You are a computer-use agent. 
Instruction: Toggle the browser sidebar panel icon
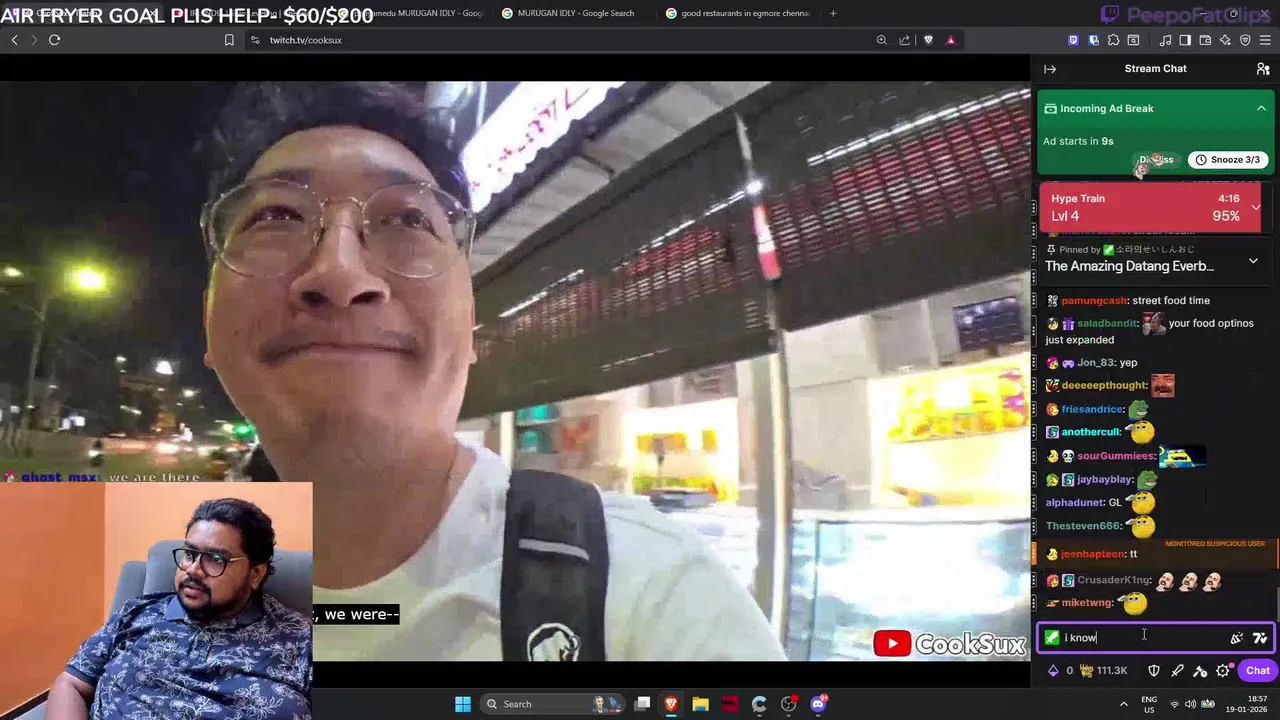pyautogui.click(x=1185, y=40)
